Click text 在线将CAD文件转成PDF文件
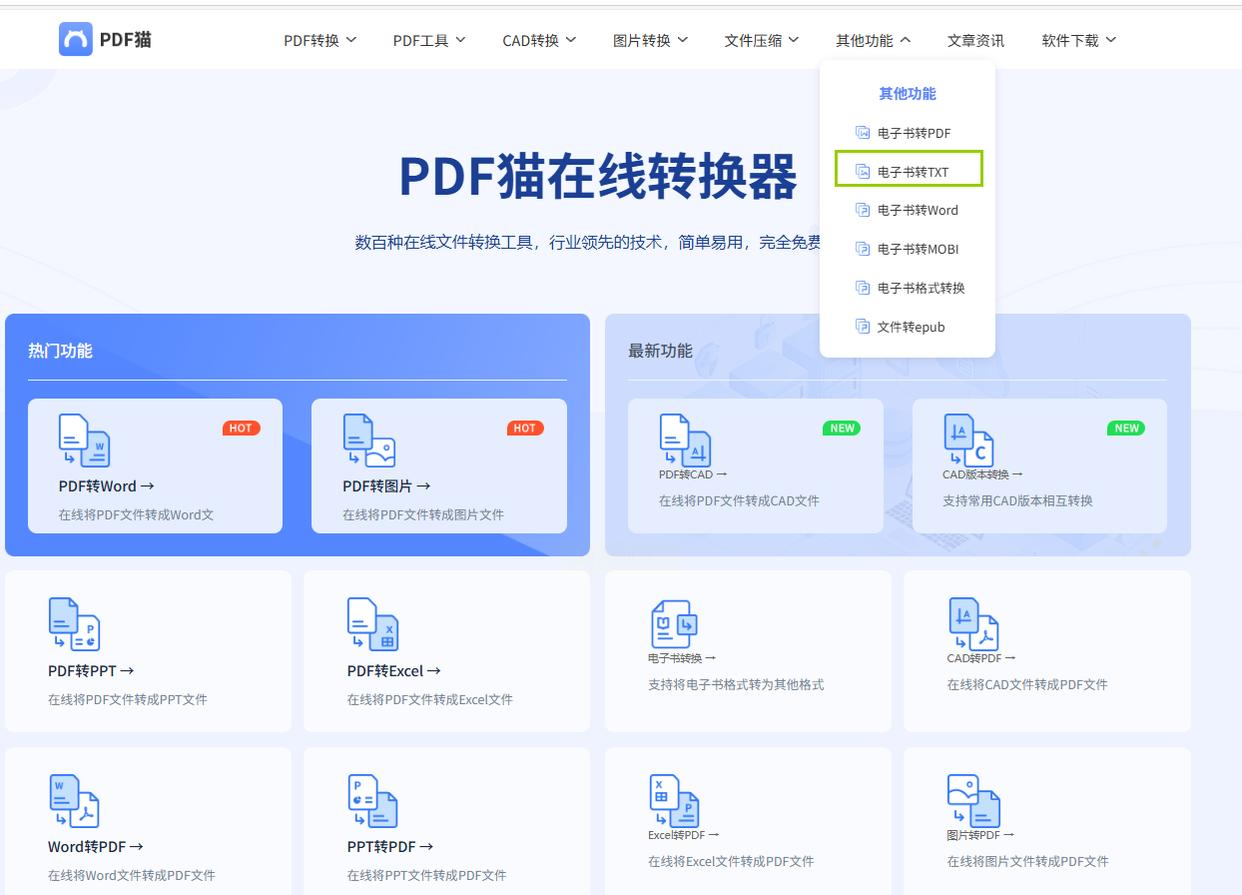 1027,685
